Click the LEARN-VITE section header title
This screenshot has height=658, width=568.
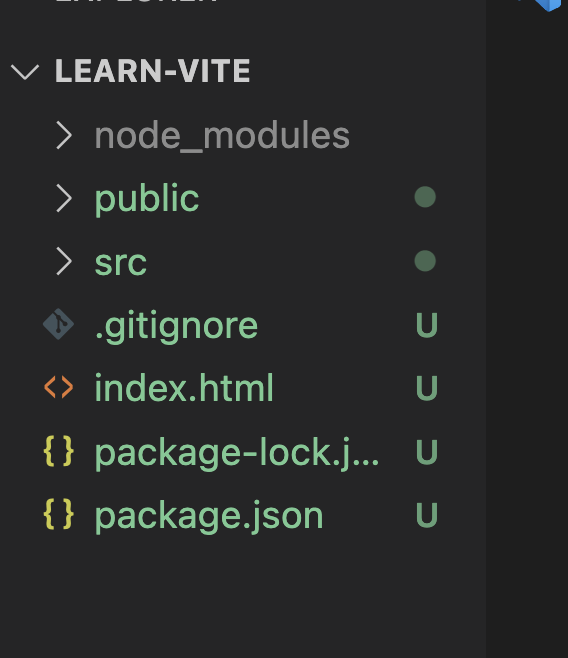tap(153, 71)
